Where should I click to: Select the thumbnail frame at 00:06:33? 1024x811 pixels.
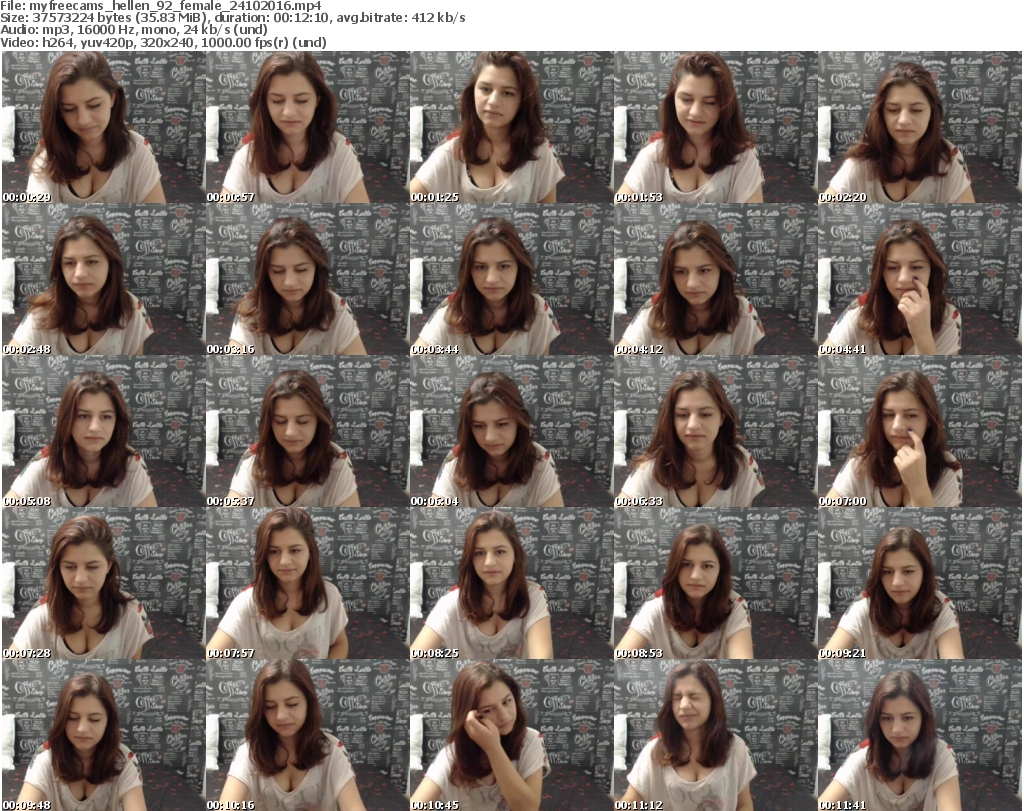pos(715,431)
